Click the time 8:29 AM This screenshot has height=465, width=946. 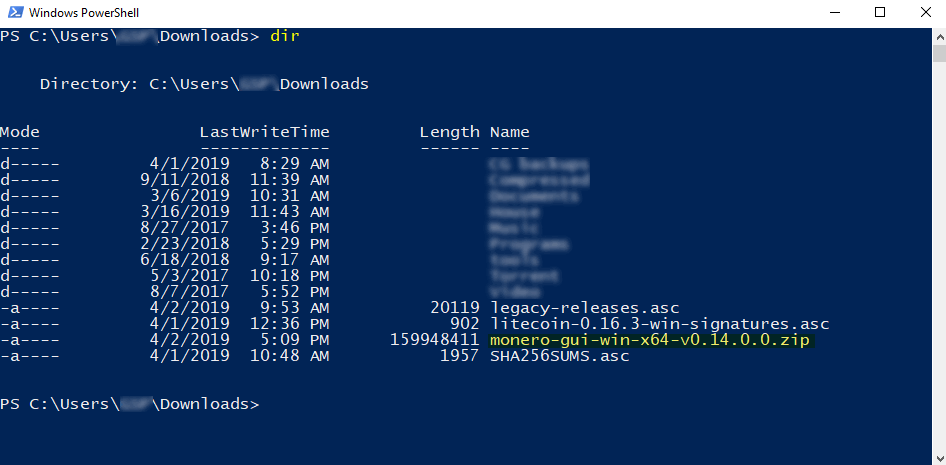(x=294, y=164)
